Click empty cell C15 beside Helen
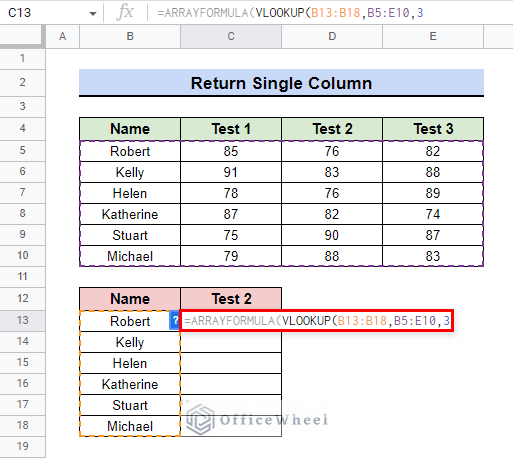Viewport: 513px width, 458px height. click(x=231, y=363)
